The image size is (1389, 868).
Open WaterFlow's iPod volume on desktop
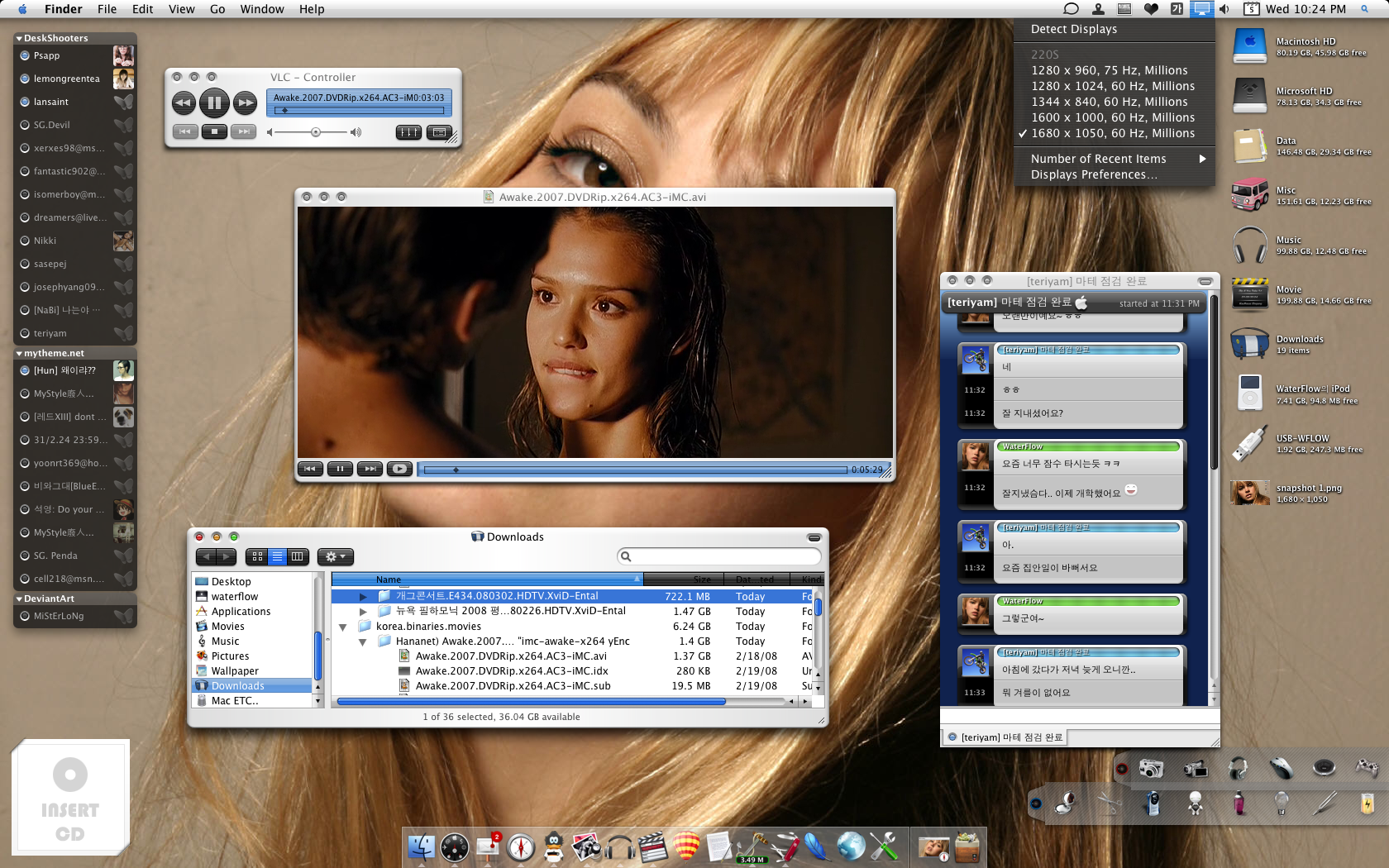click(x=1249, y=393)
